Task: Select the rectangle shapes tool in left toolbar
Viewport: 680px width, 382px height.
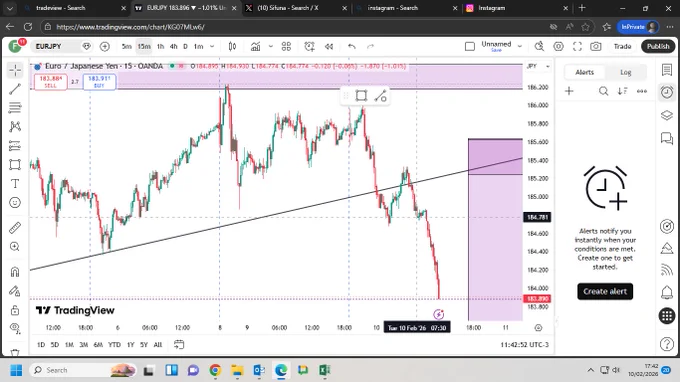Action: [x=15, y=165]
